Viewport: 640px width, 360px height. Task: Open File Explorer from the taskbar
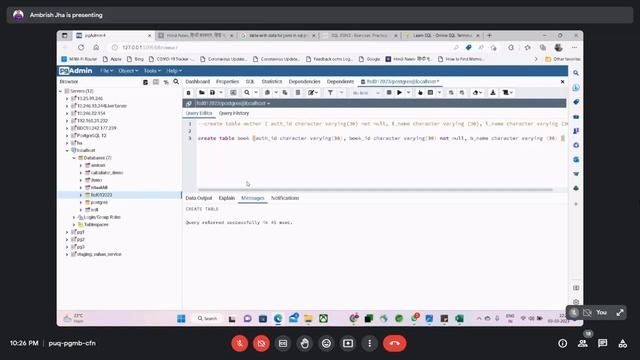[308, 318]
